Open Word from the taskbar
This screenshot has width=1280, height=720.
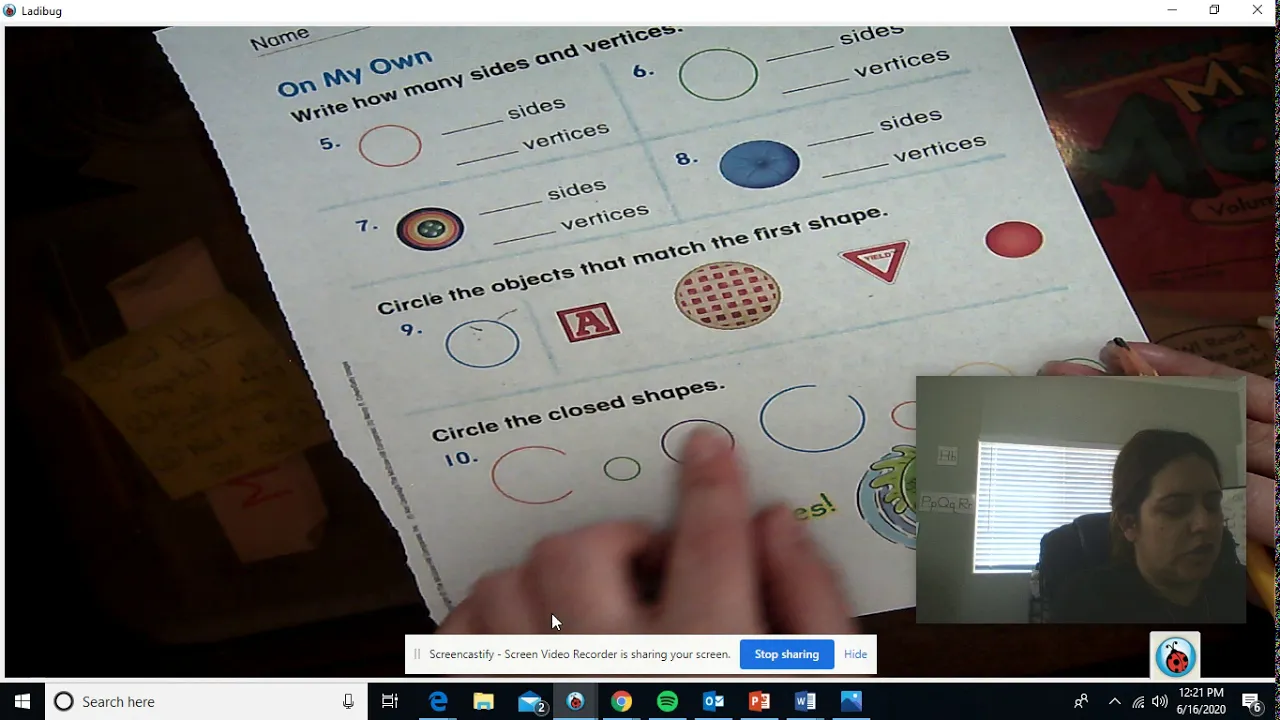pyautogui.click(x=805, y=701)
